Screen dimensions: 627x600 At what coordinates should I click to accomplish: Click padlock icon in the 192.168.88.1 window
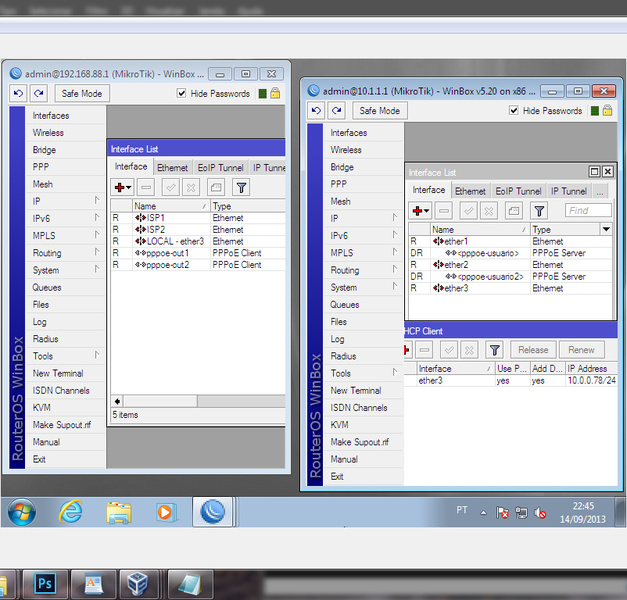[275, 93]
